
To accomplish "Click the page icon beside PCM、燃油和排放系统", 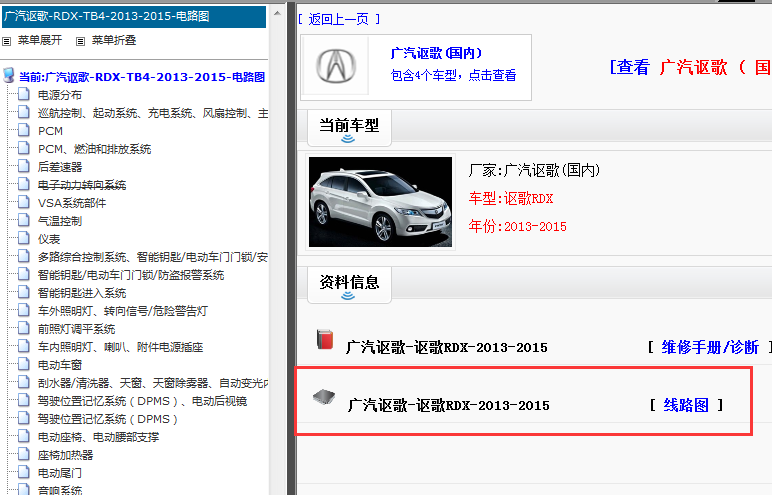I will point(24,148).
